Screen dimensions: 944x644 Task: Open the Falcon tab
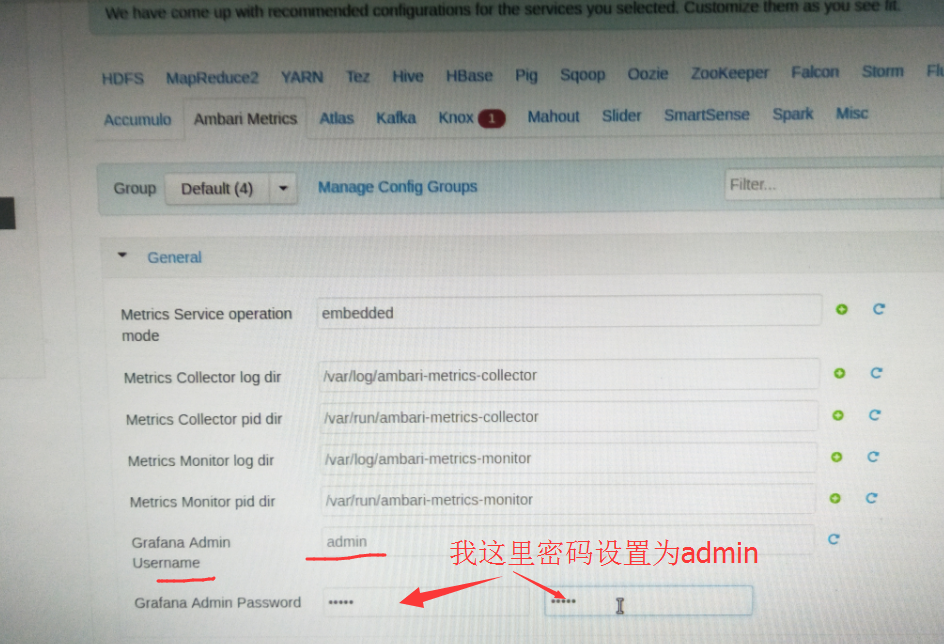point(815,72)
